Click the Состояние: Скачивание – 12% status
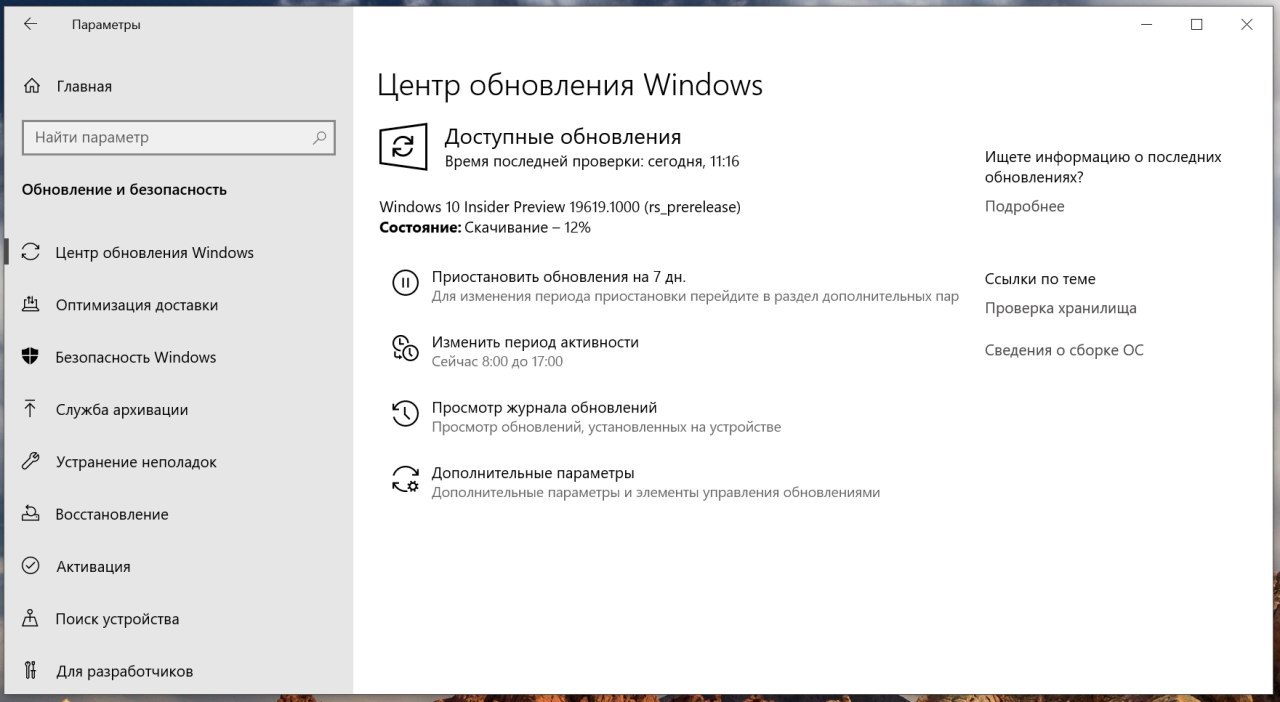 point(485,227)
